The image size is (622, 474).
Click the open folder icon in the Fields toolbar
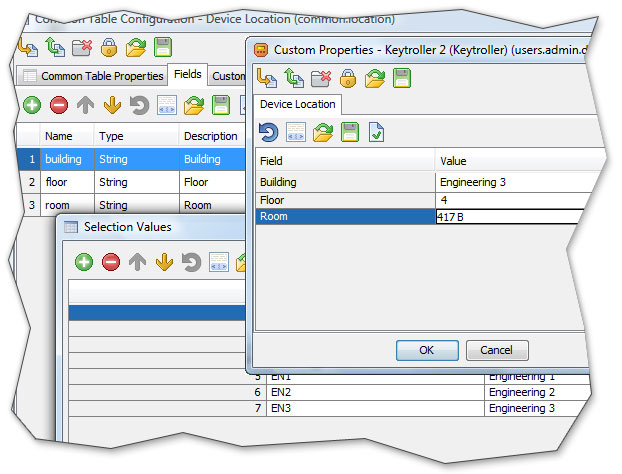coord(194,105)
